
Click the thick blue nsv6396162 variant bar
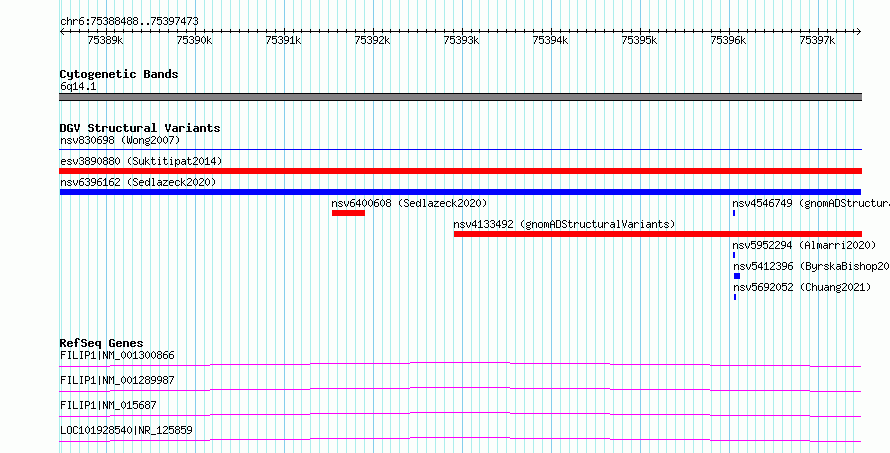coord(460,192)
